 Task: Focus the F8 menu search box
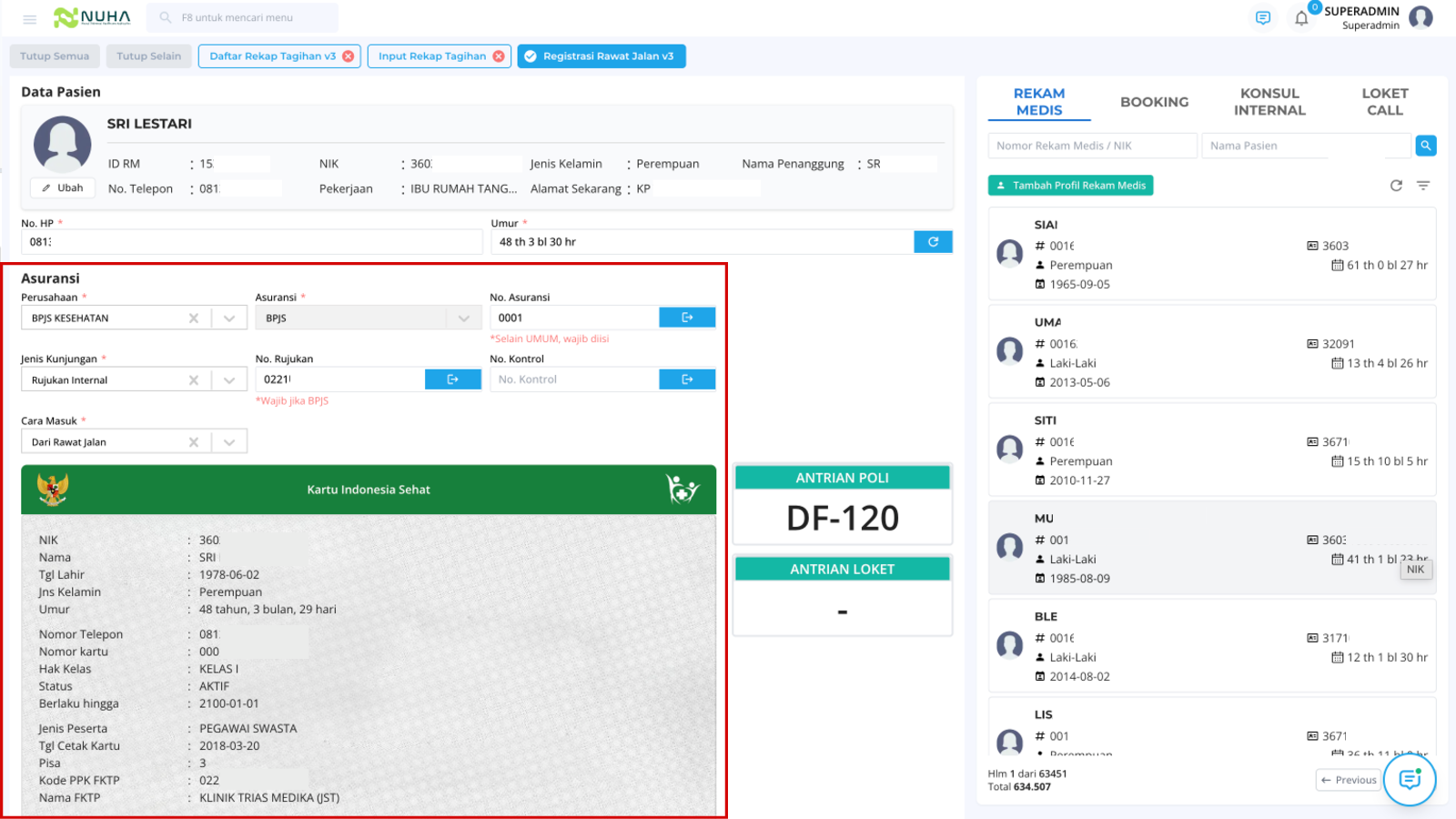coord(242,17)
